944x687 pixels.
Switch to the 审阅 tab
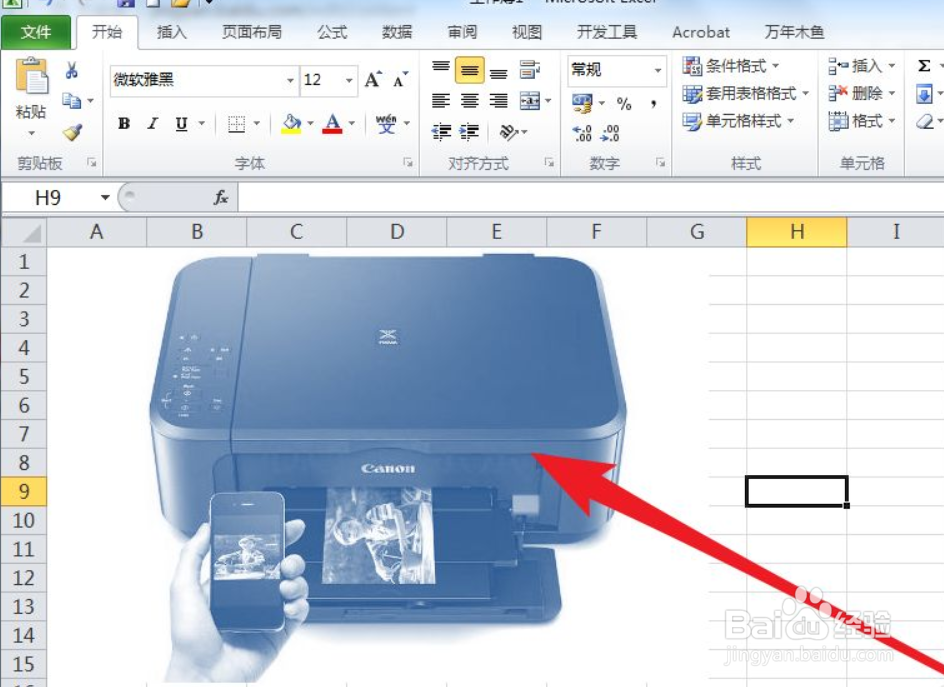(x=462, y=32)
